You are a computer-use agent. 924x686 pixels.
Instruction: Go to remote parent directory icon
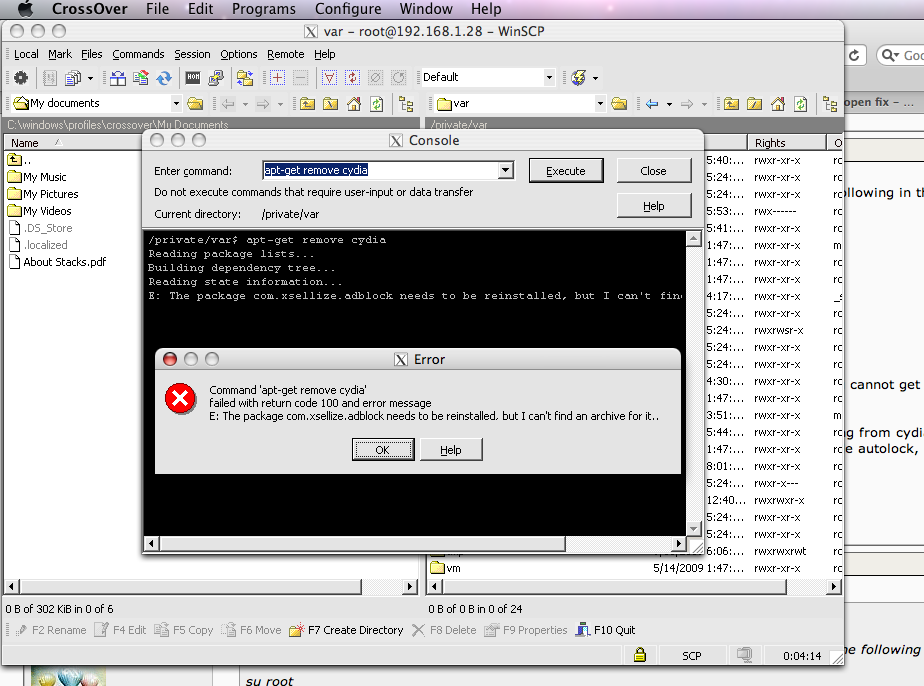click(731, 104)
